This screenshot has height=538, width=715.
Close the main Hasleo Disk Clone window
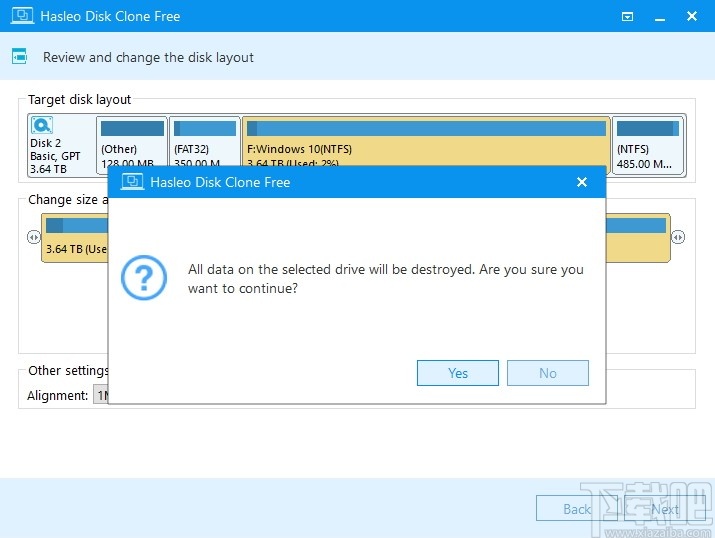692,16
